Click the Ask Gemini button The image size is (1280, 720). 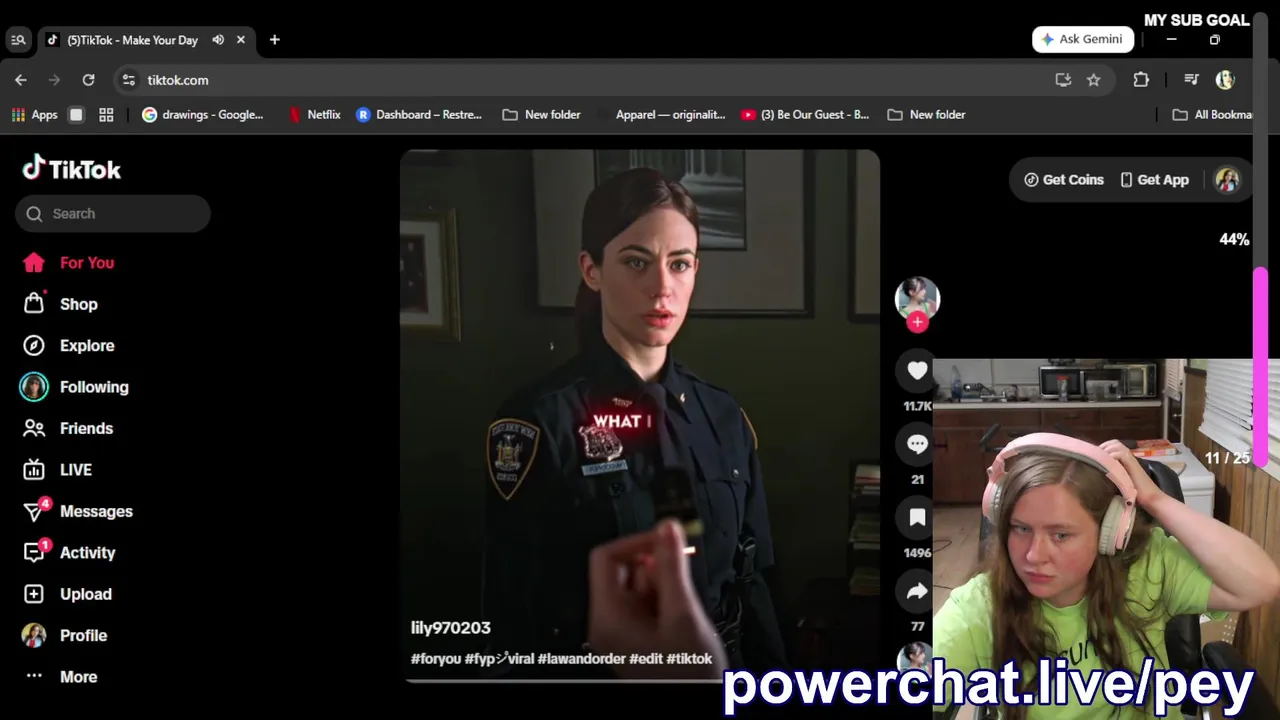click(1083, 39)
